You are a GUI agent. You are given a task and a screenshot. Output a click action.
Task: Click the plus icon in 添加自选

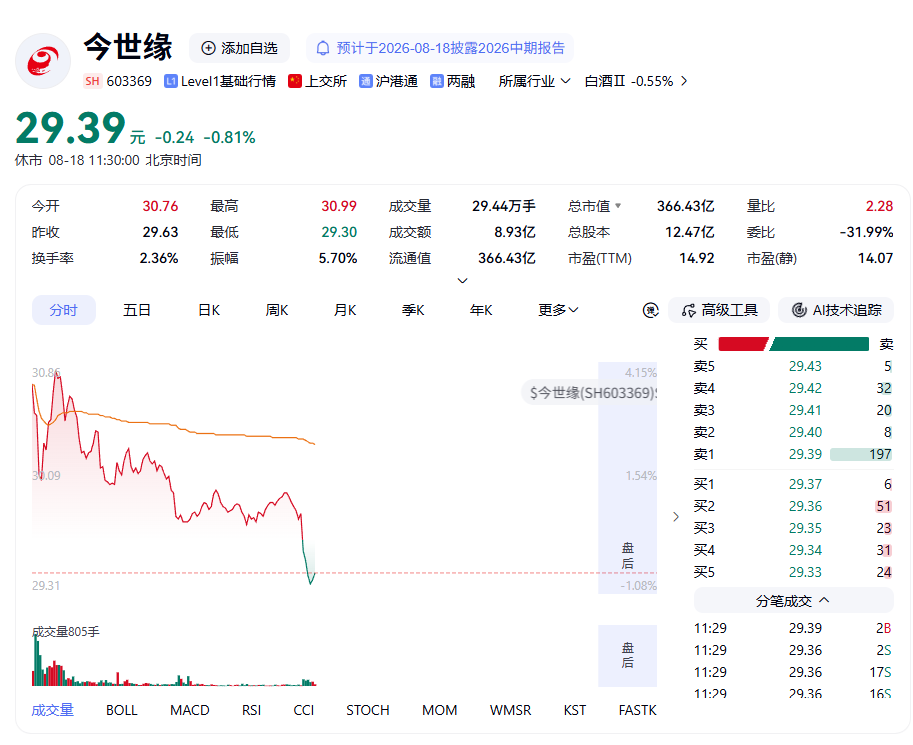coord(208,48)
